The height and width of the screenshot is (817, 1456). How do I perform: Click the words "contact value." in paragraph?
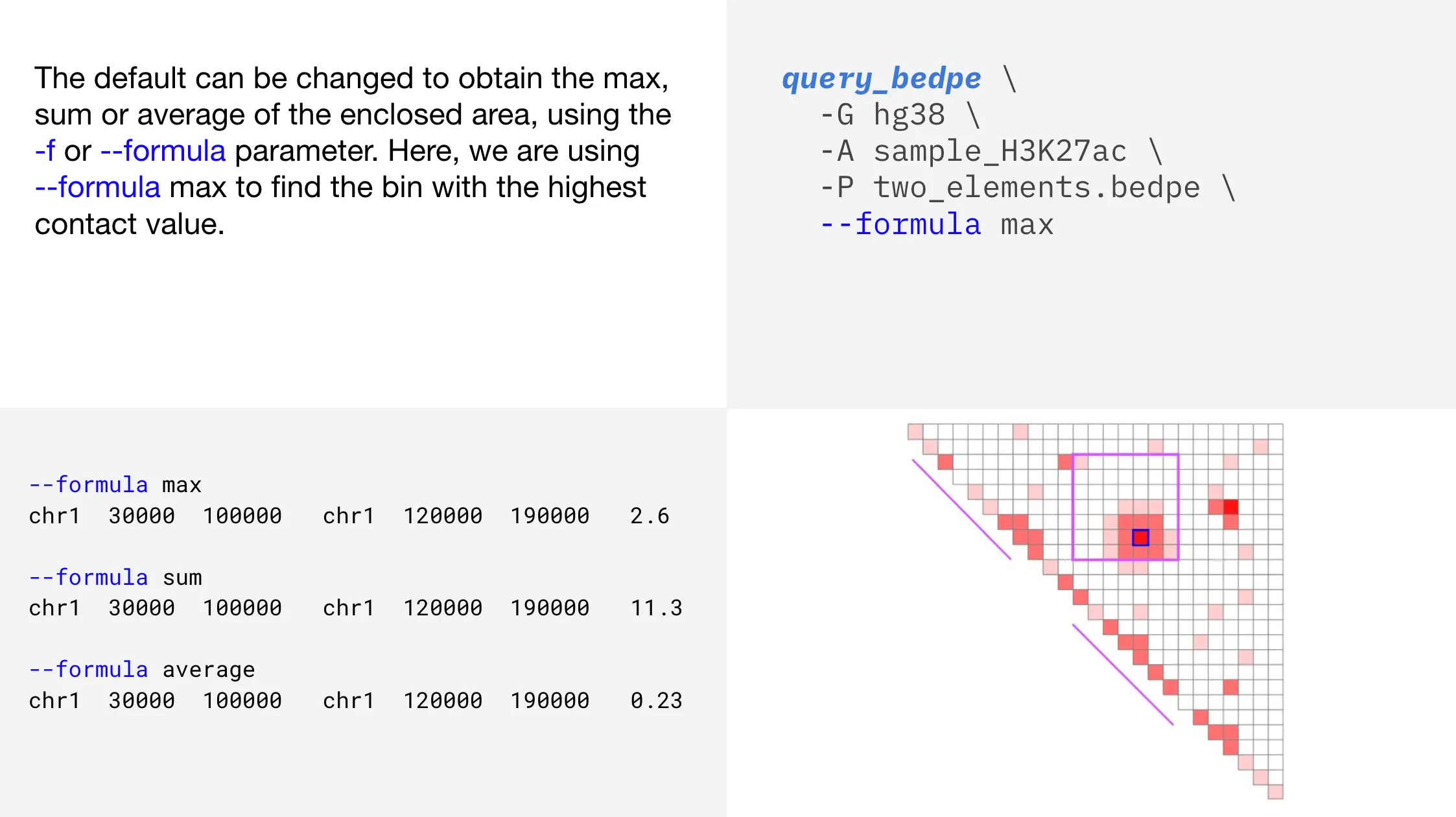[130, 224]
